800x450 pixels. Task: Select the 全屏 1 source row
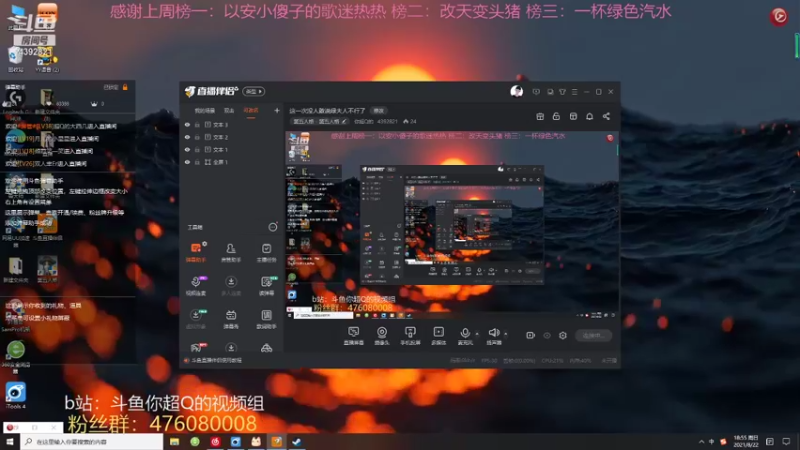coord(231,162)
